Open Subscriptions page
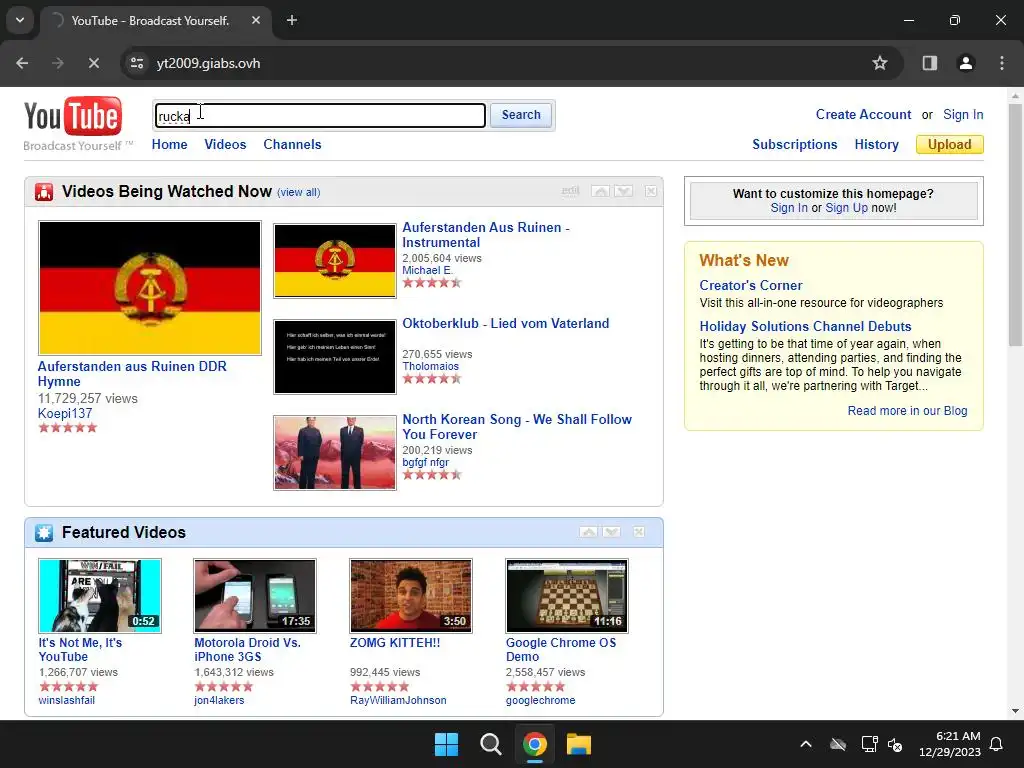This screenshot has width=1024, height=768. (x=794, y=144)
